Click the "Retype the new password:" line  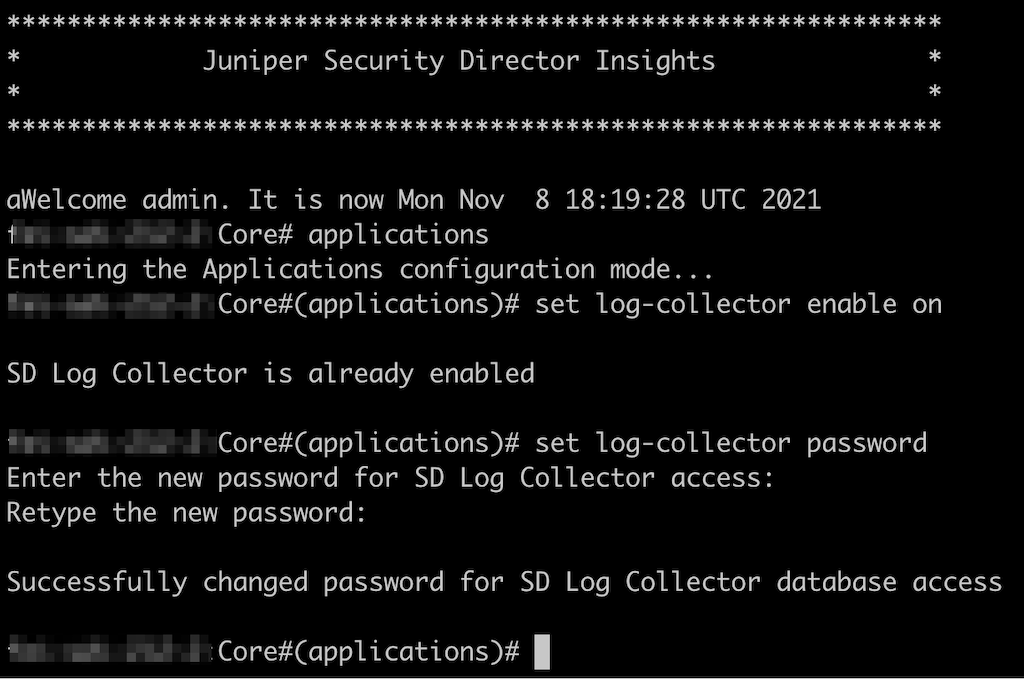click(187, 513)
